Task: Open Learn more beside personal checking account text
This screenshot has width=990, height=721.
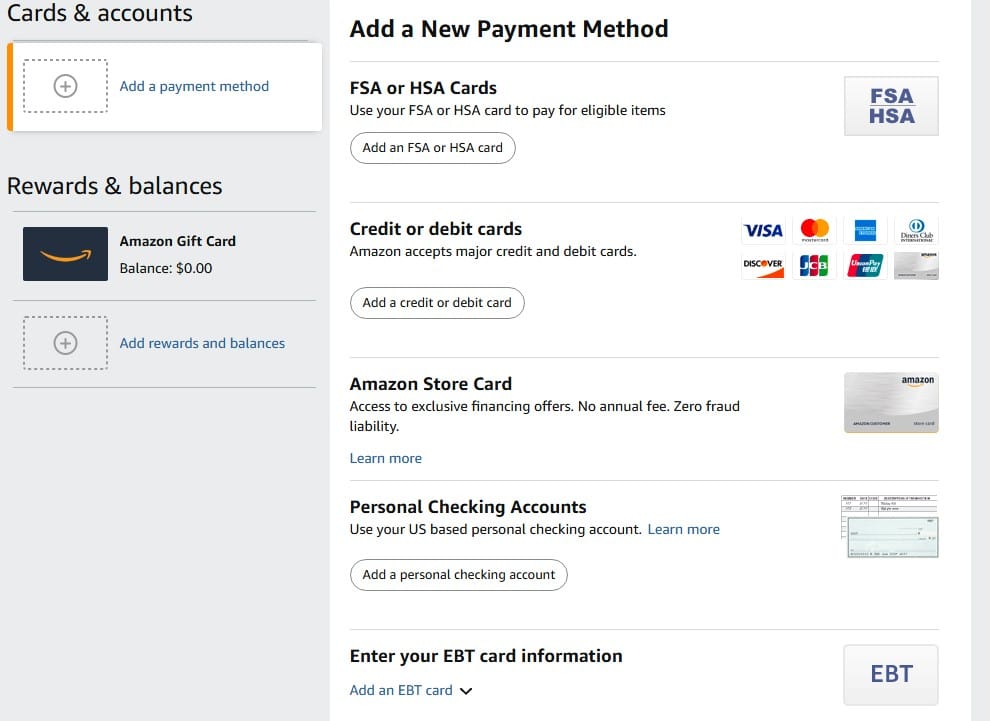Action: [684, 529]
